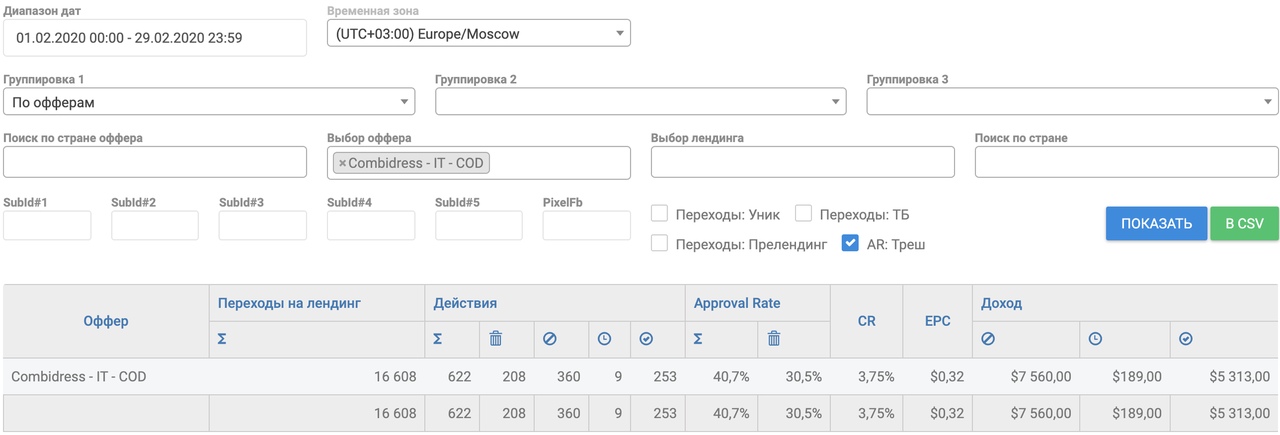Uncheck AR: Треш checkbox
Image resolution: width=1280 pixels, height=435 pixels.
[x=850, y=243]
